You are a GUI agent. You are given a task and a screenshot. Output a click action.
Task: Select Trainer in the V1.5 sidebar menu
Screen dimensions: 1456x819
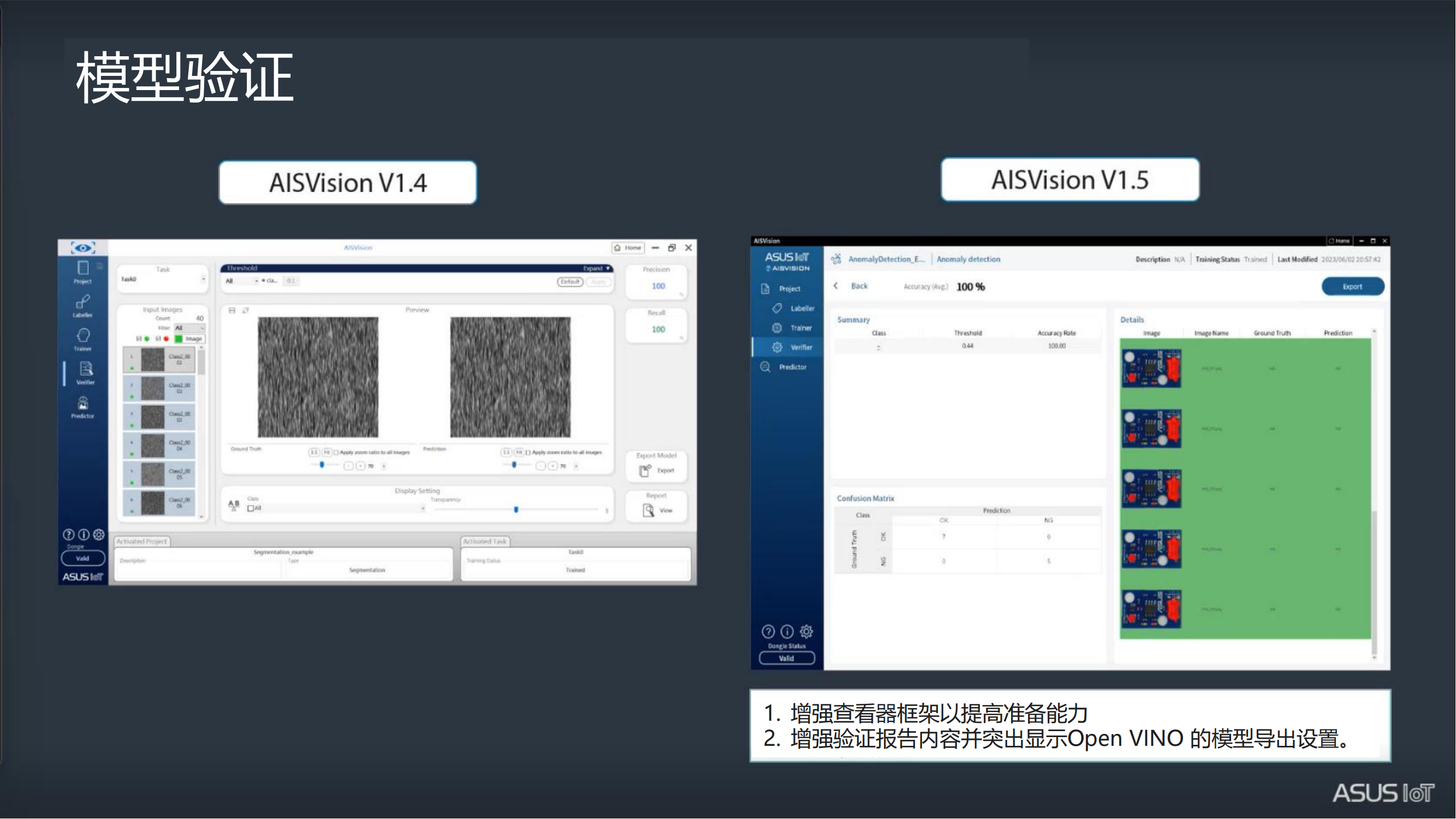[x=800, y=328]
